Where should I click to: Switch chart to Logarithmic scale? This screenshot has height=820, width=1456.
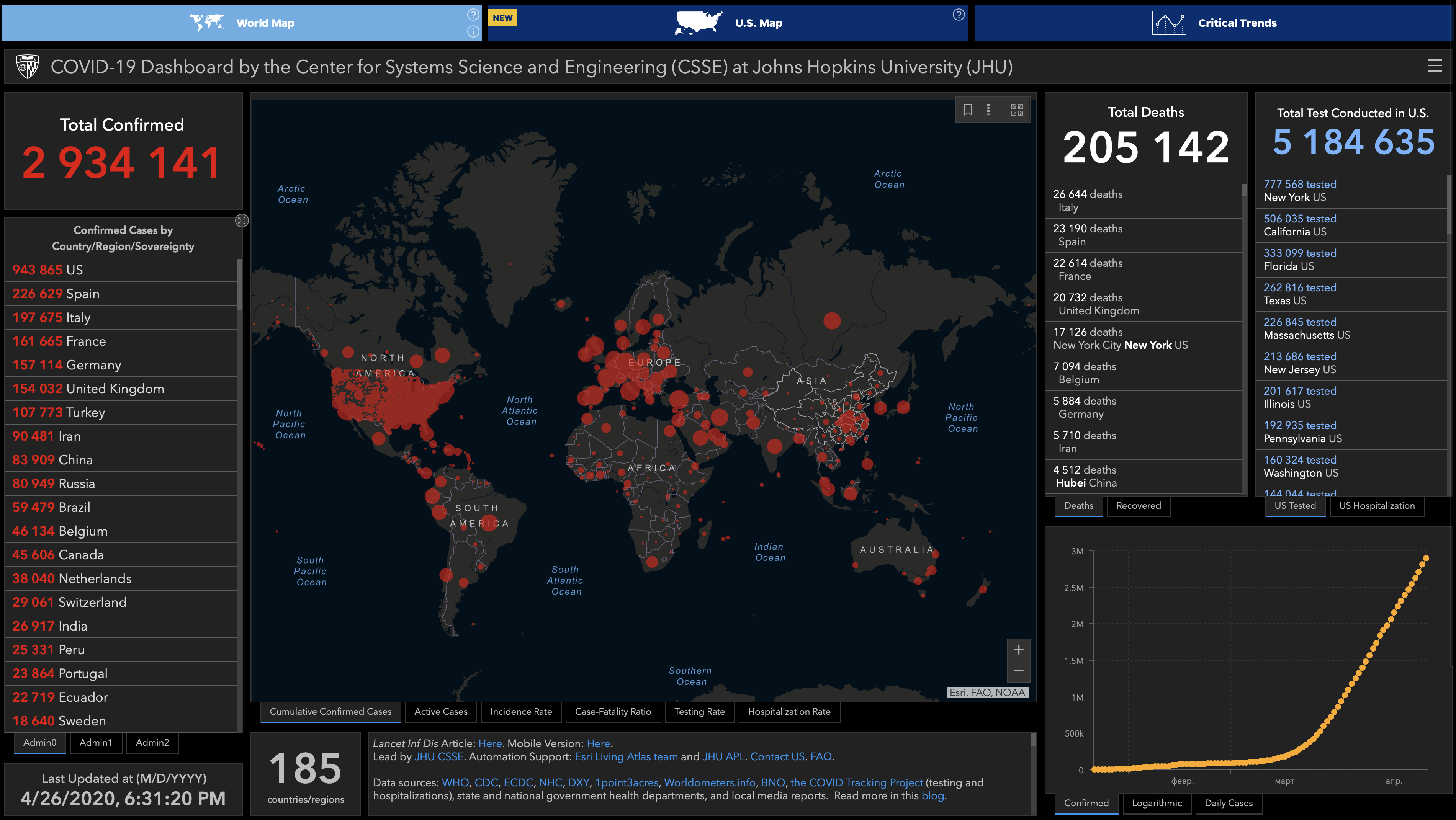[x=1157, y=803]
